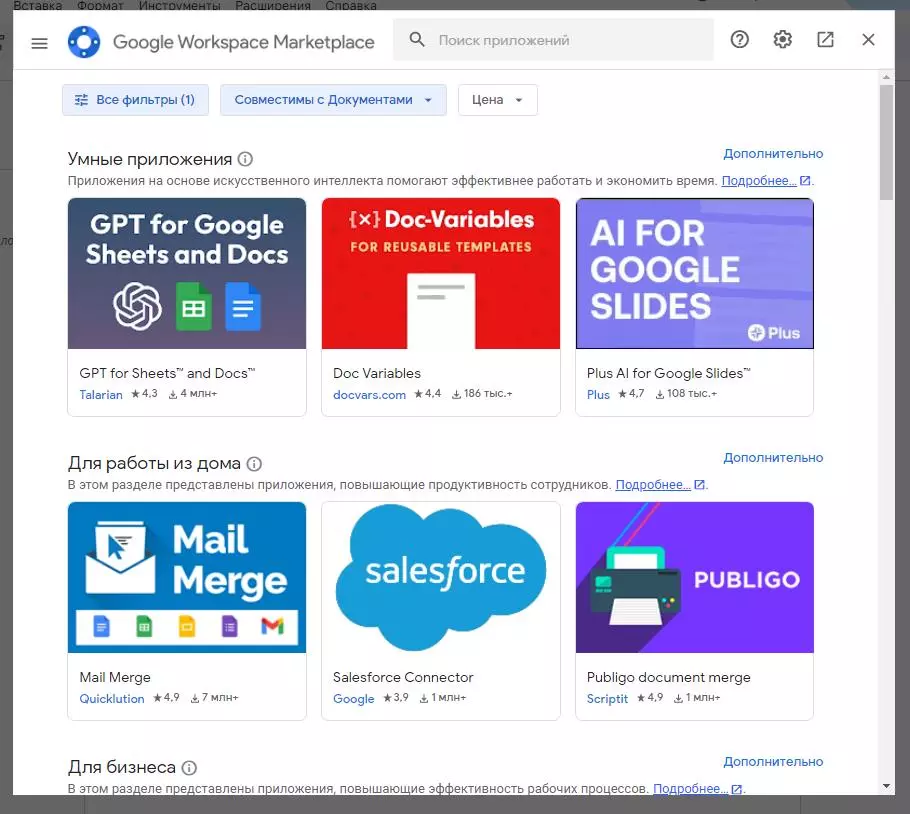Open the Цена dropdown
910x814 pixels.
[x=497, y=100]
